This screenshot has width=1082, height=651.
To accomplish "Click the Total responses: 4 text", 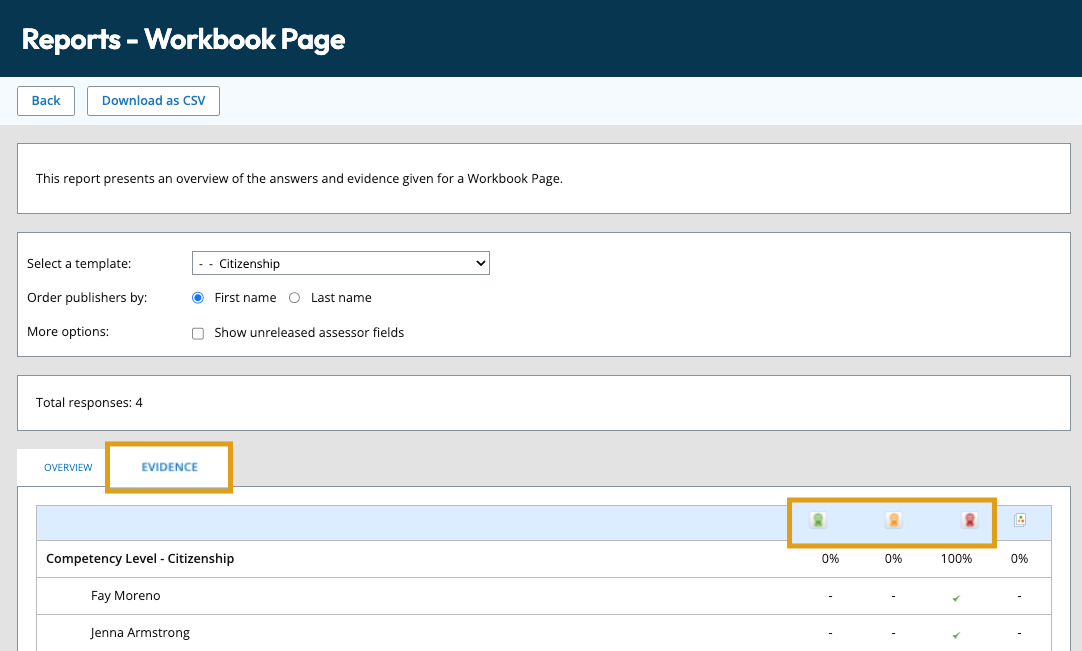I will (x=89, y=403).
